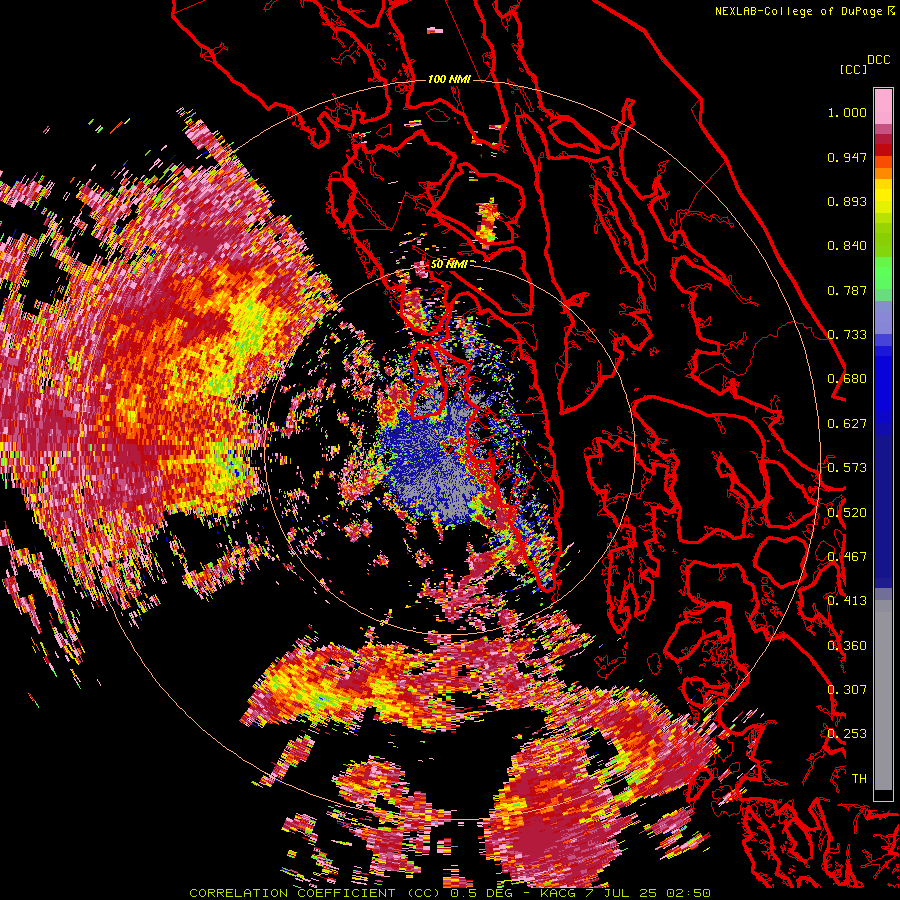
Task: Click the DCC label above the color scale
Action: (878, 60)
